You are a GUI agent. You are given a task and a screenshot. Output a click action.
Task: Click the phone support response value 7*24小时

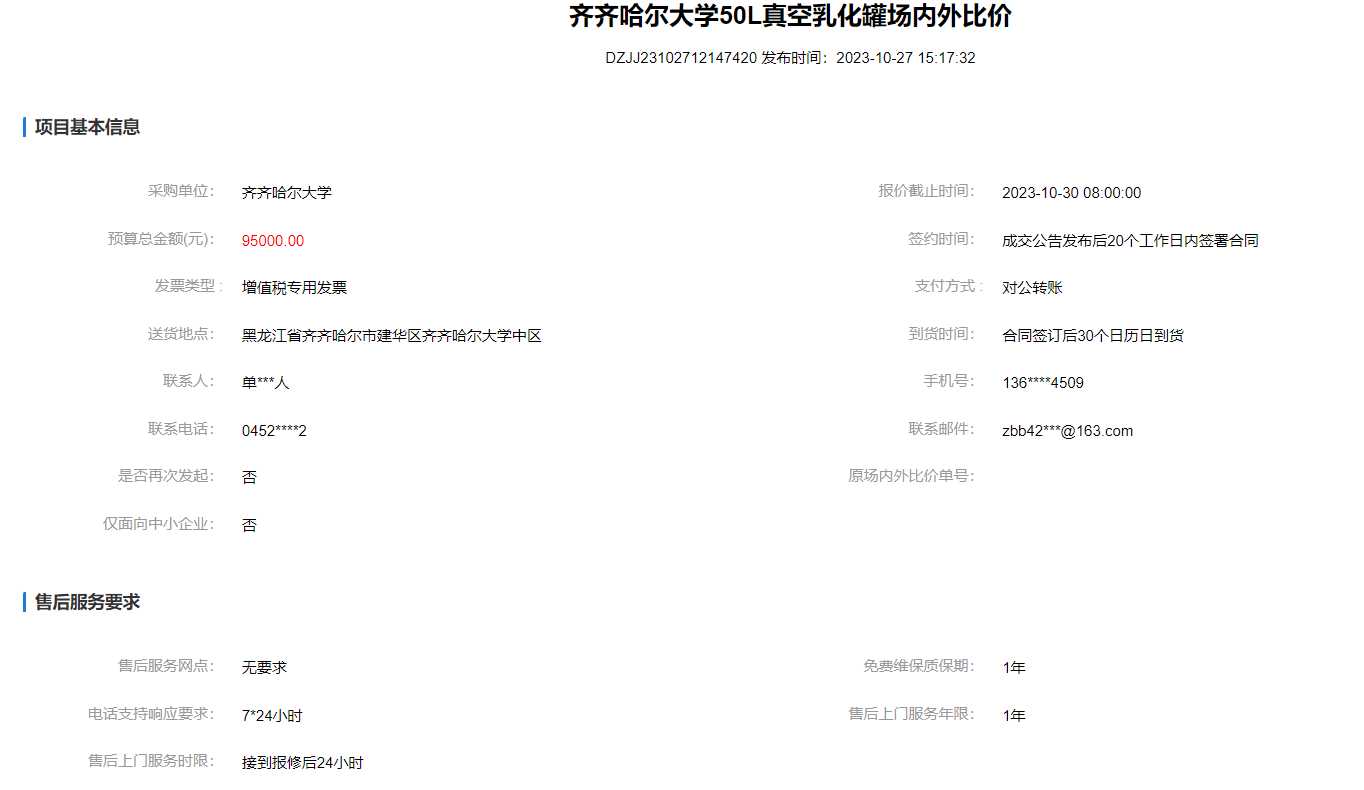click(x=272, y=716)
